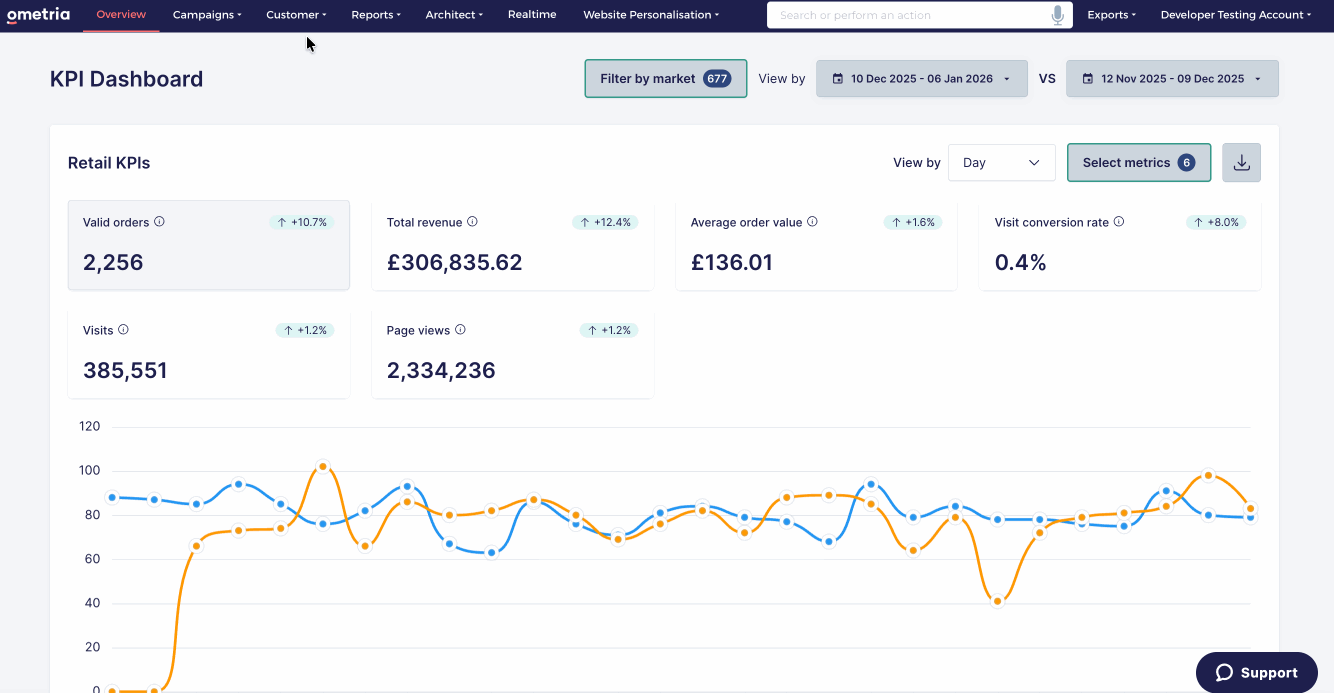
Task: Click the Select metrics button
Action: (1139, 163)
